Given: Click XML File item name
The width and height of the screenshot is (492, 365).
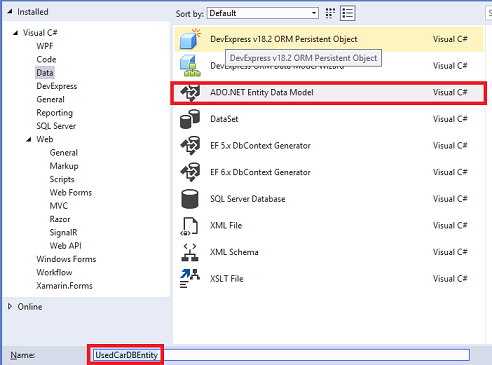Looking at the screenshot, I should (226, 226).
